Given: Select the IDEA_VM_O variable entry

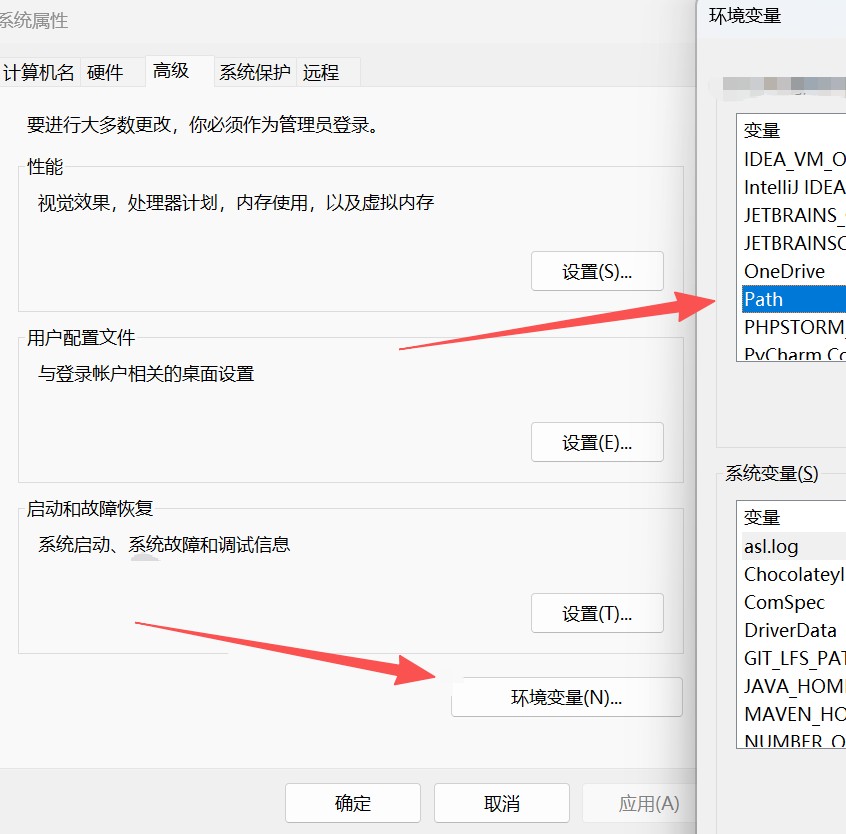Looking at the screenshot, I should pos(794,159).
